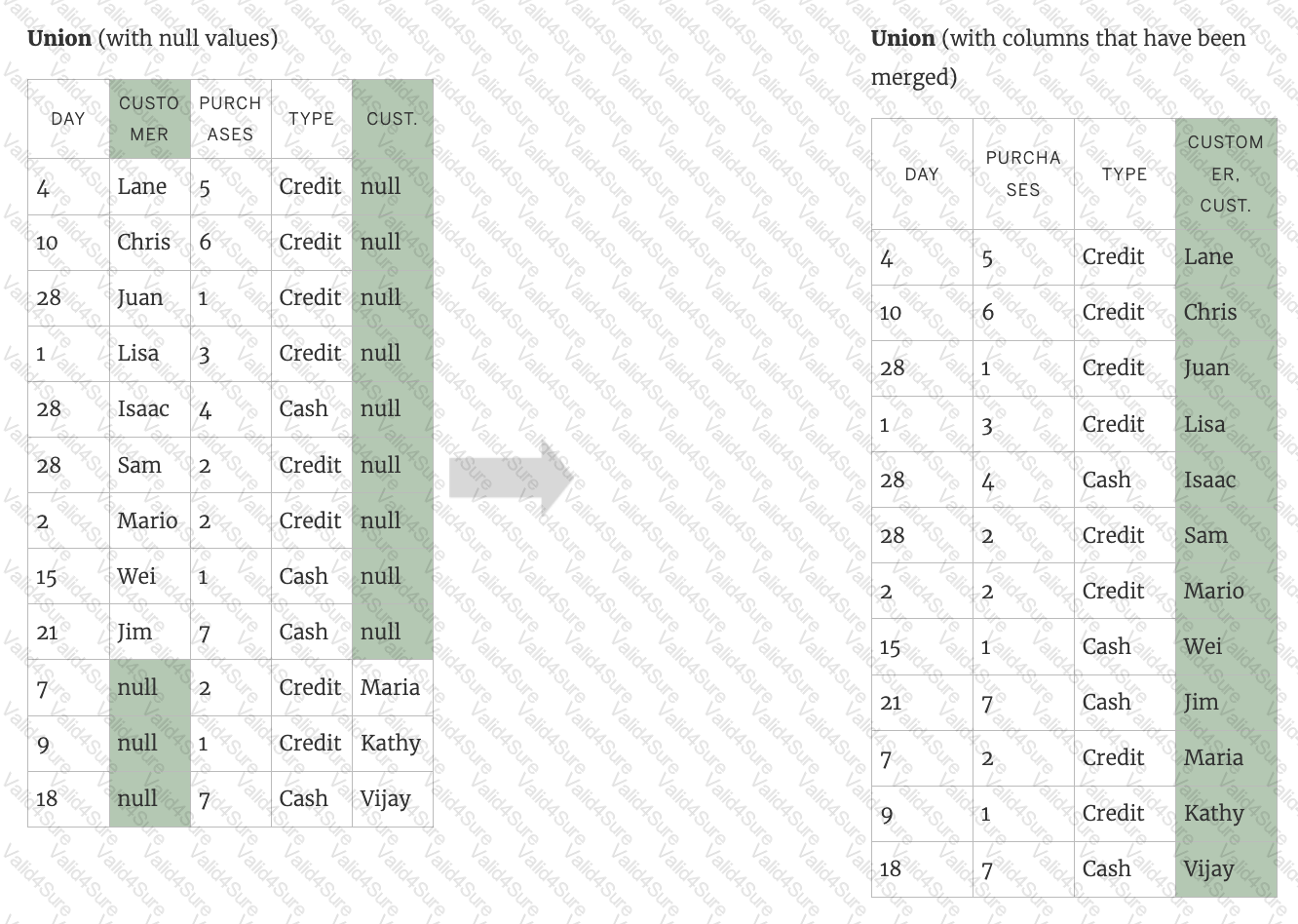This screenshot has width=1298, height=924.
Task: Click the DAY header in merged table
Action: pos(922,174)
